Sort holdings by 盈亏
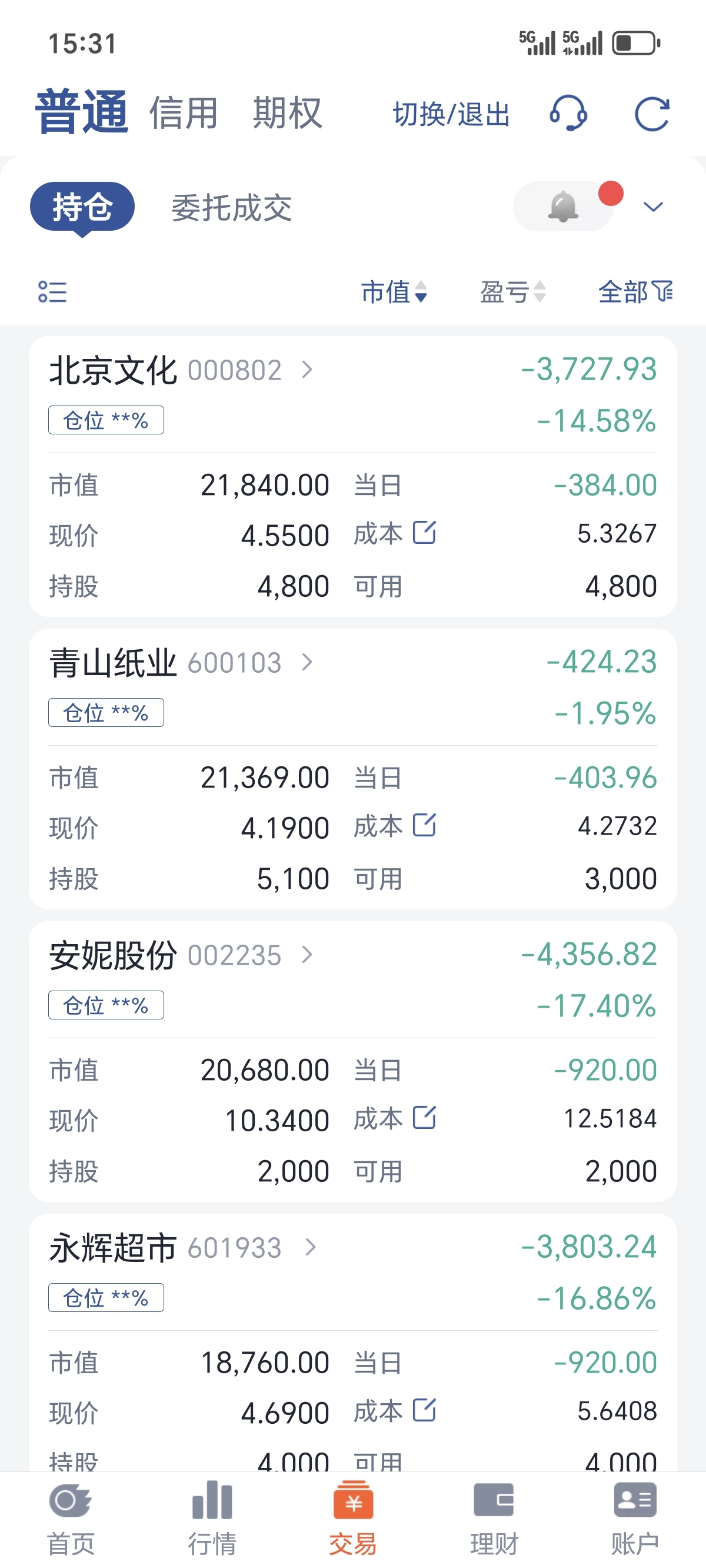Viewport: 706px width, 1568px height. coord(512,291)
